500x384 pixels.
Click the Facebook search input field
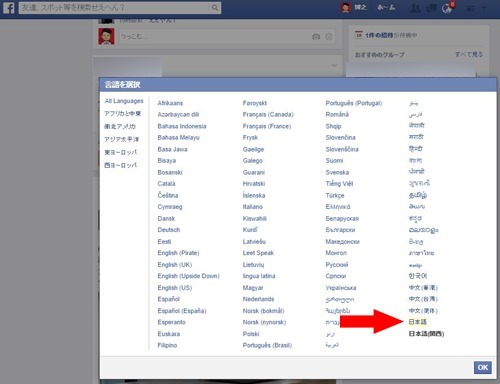click(x=115, y=7)
